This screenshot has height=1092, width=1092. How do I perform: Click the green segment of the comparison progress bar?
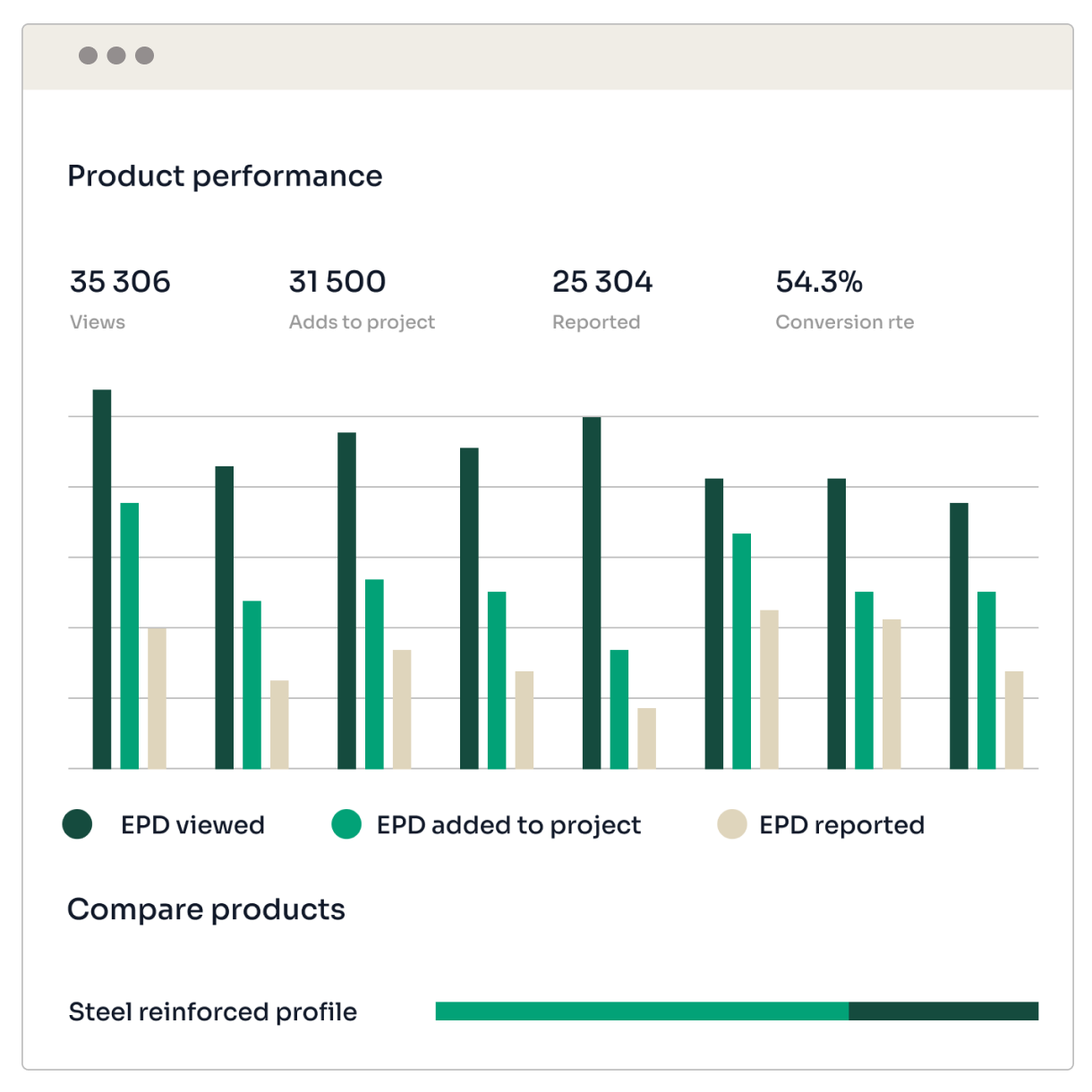pyautogui.click(x=640, y=1010)
